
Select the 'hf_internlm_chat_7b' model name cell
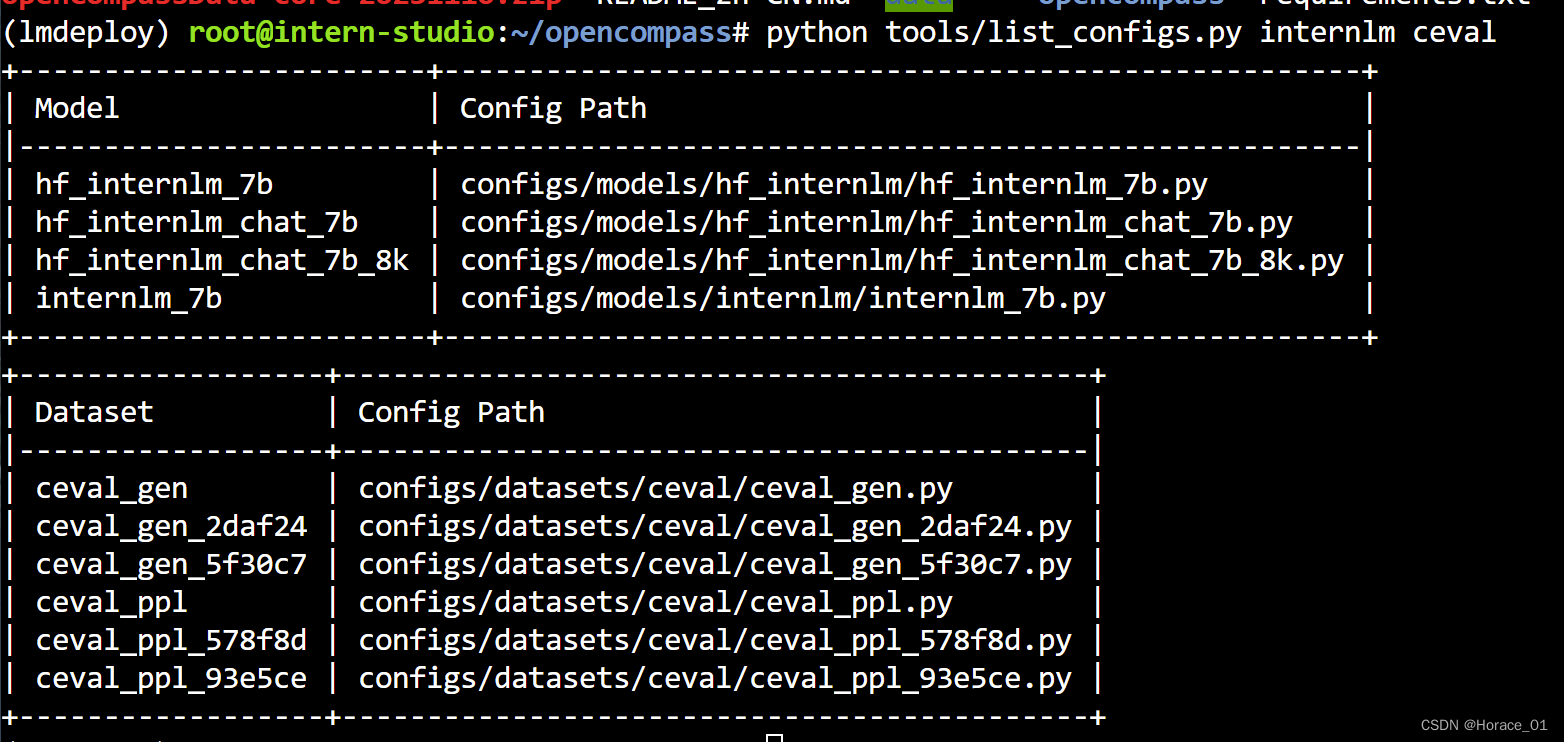[x=196, y=222]
